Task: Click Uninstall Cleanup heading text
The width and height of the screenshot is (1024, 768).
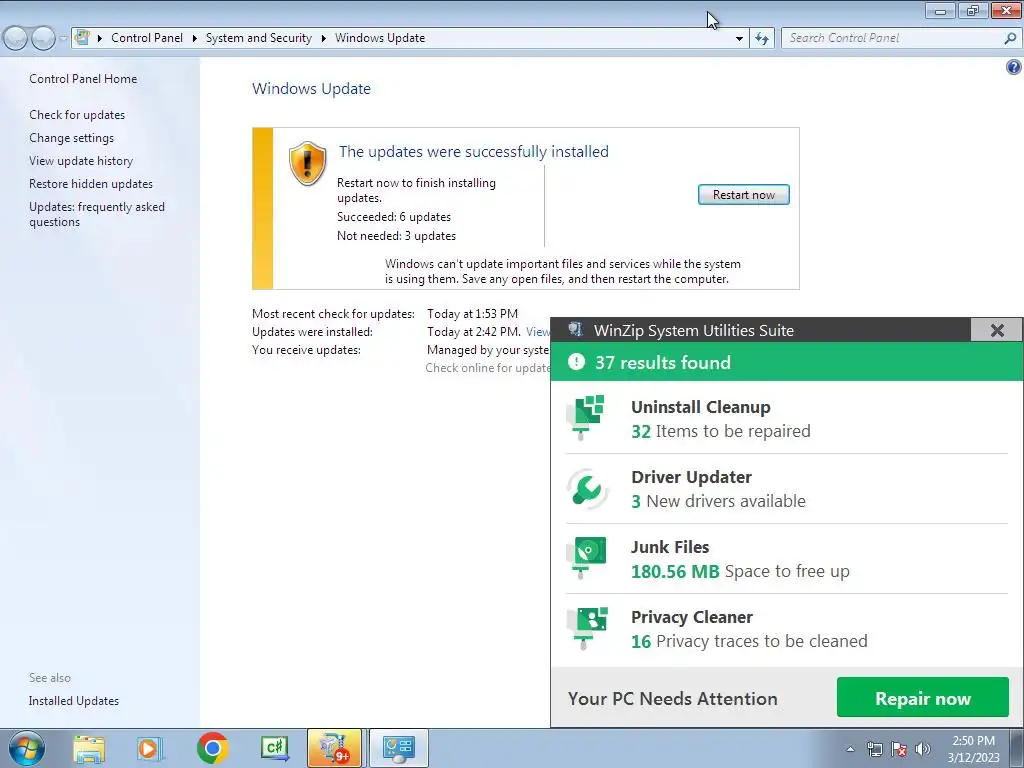Action: [701, 407]
